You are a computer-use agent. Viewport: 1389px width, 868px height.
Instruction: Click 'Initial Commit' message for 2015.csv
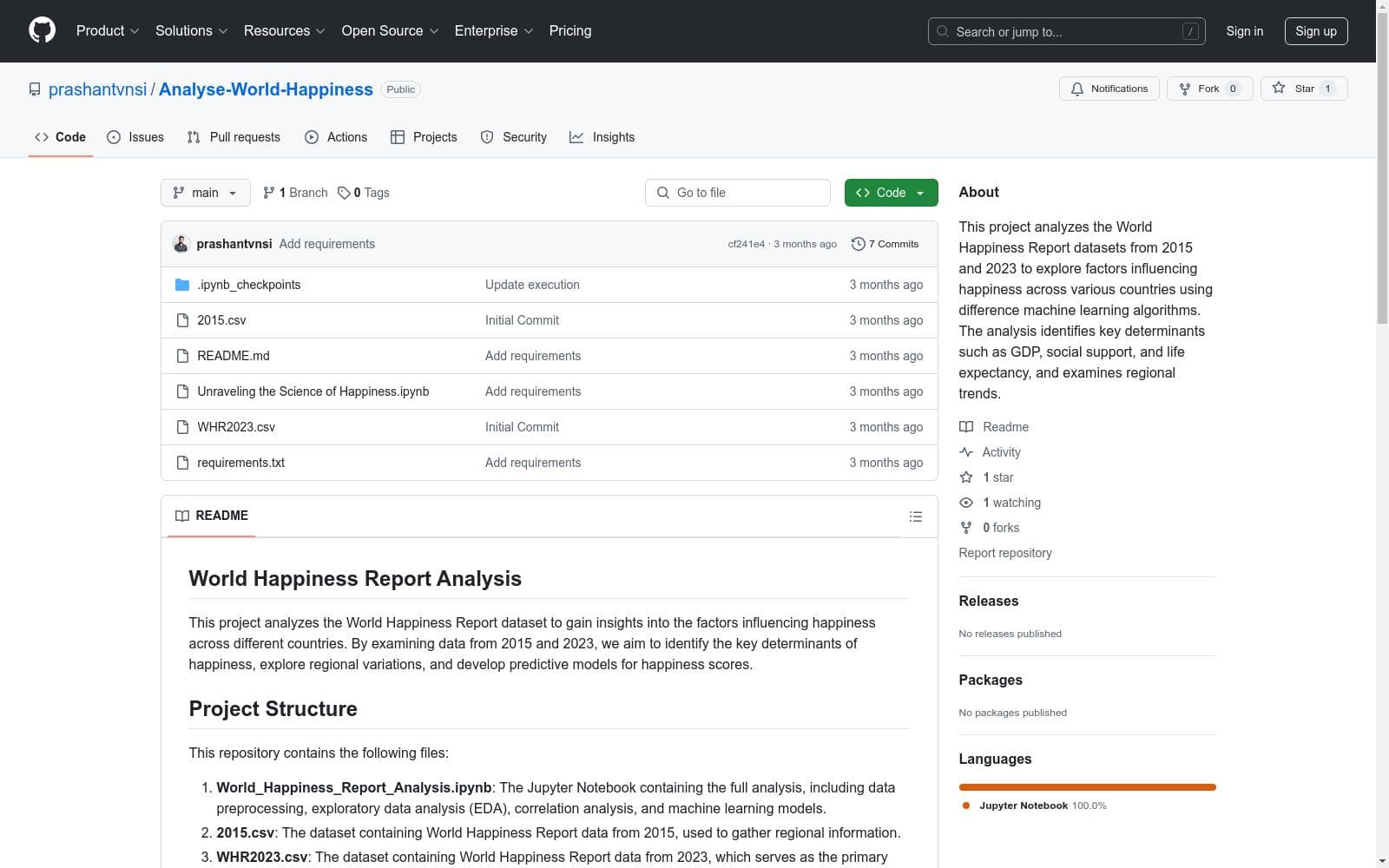[522, 320]
